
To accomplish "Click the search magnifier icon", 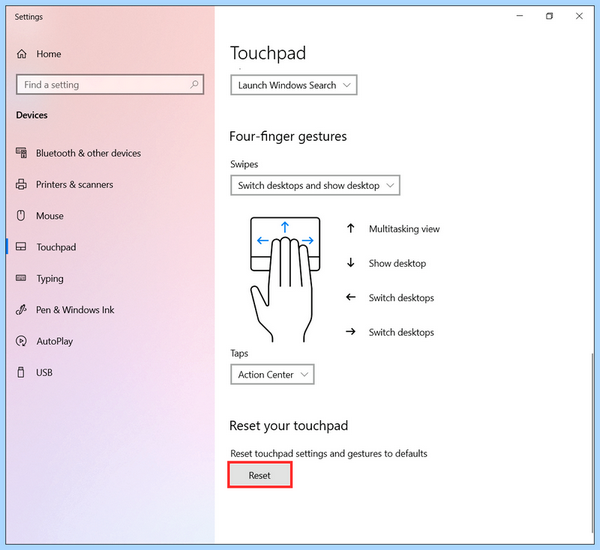I will coord(194,84).
